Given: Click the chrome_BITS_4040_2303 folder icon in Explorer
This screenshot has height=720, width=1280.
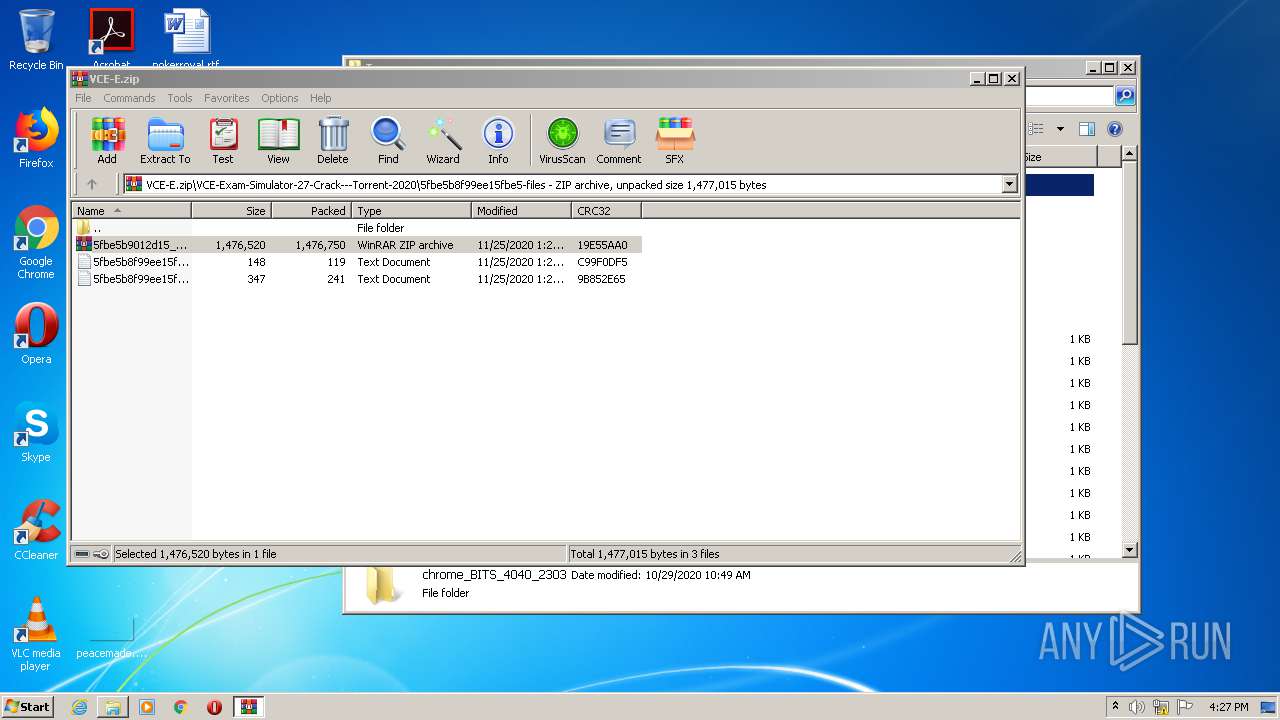Looking at the screenshot, I should tap(383, 586).
